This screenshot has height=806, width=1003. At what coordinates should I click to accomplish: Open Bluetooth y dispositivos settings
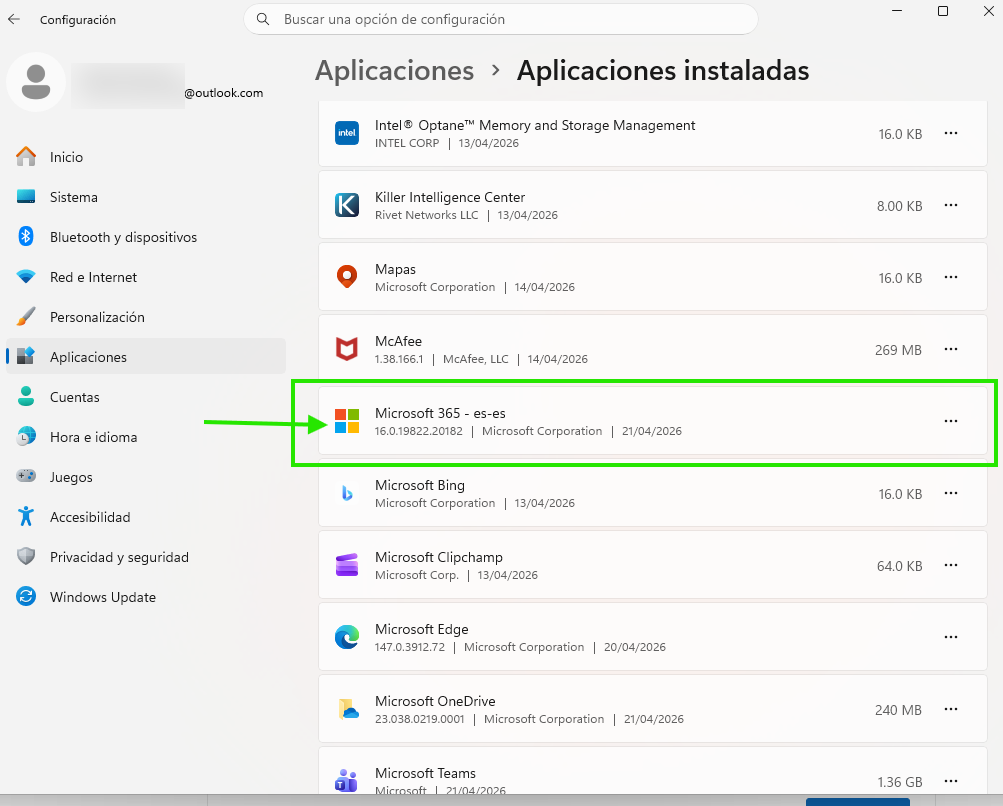(146, 237)
